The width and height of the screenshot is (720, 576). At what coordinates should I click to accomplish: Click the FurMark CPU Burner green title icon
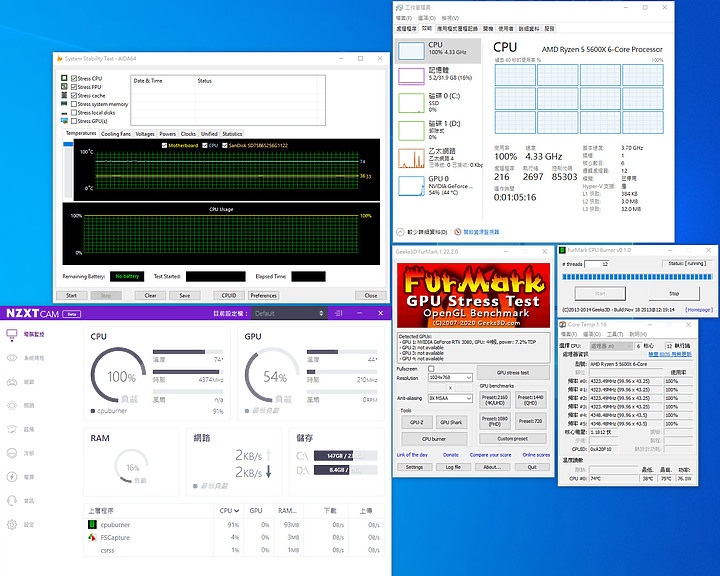coord(562,250)
